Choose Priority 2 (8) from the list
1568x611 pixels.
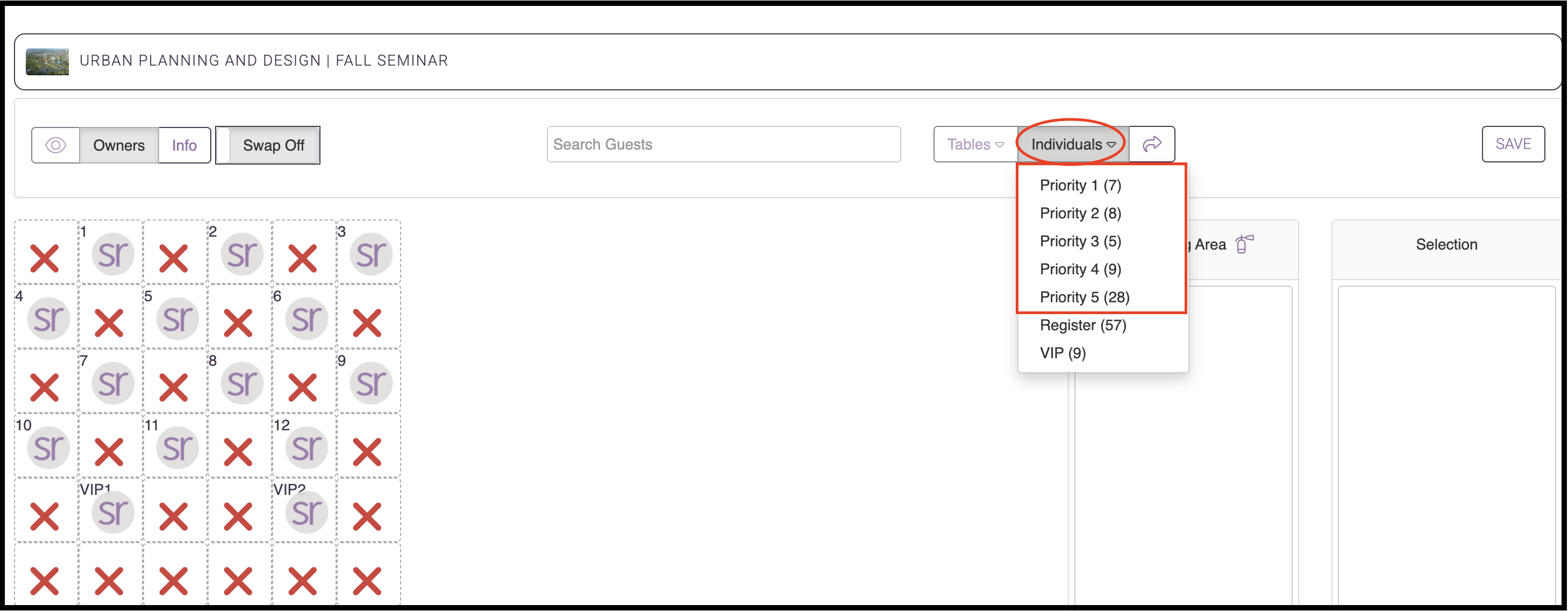coord(1080,213)
